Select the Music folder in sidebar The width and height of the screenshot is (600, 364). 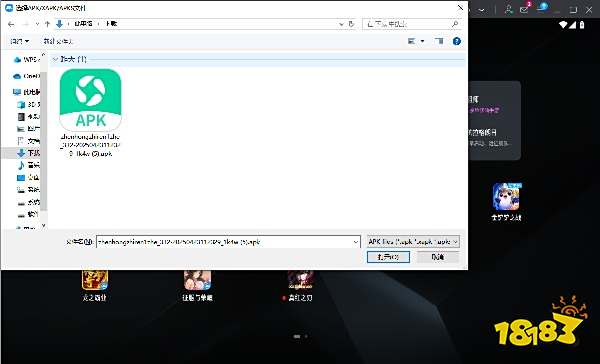[x=28, y=165]
